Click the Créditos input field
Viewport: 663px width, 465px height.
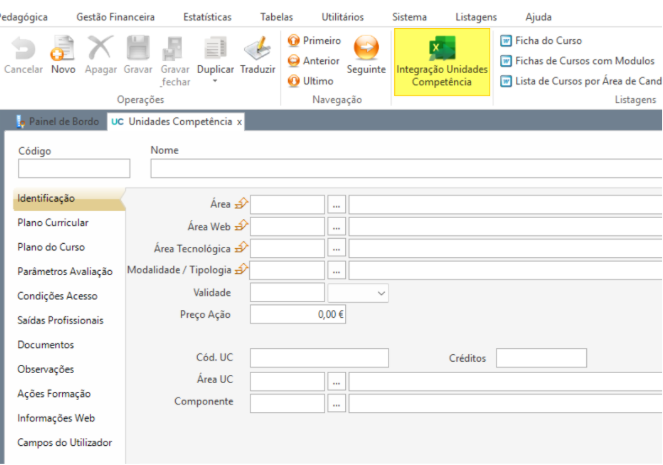tap(541, 358)
